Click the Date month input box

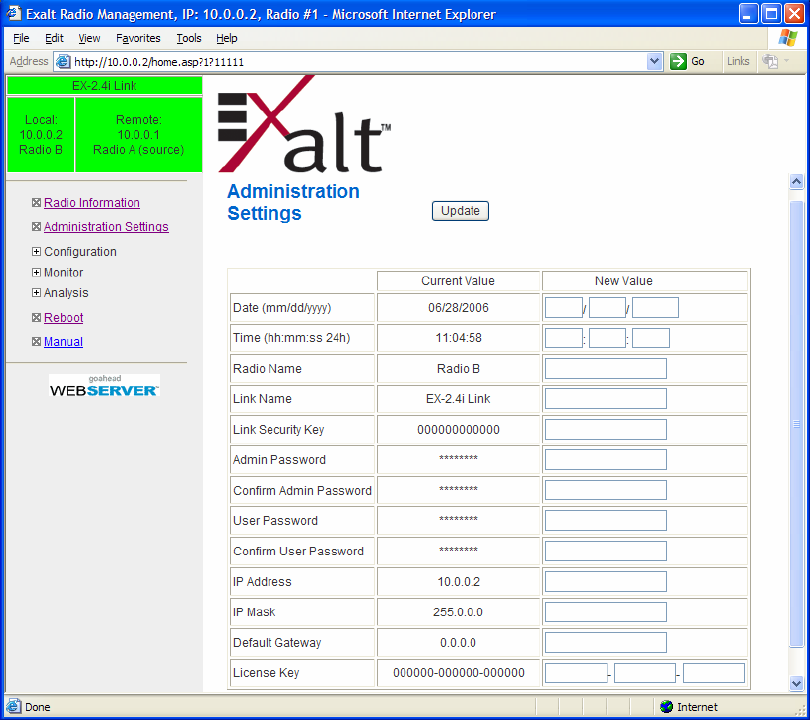[564, 307]
